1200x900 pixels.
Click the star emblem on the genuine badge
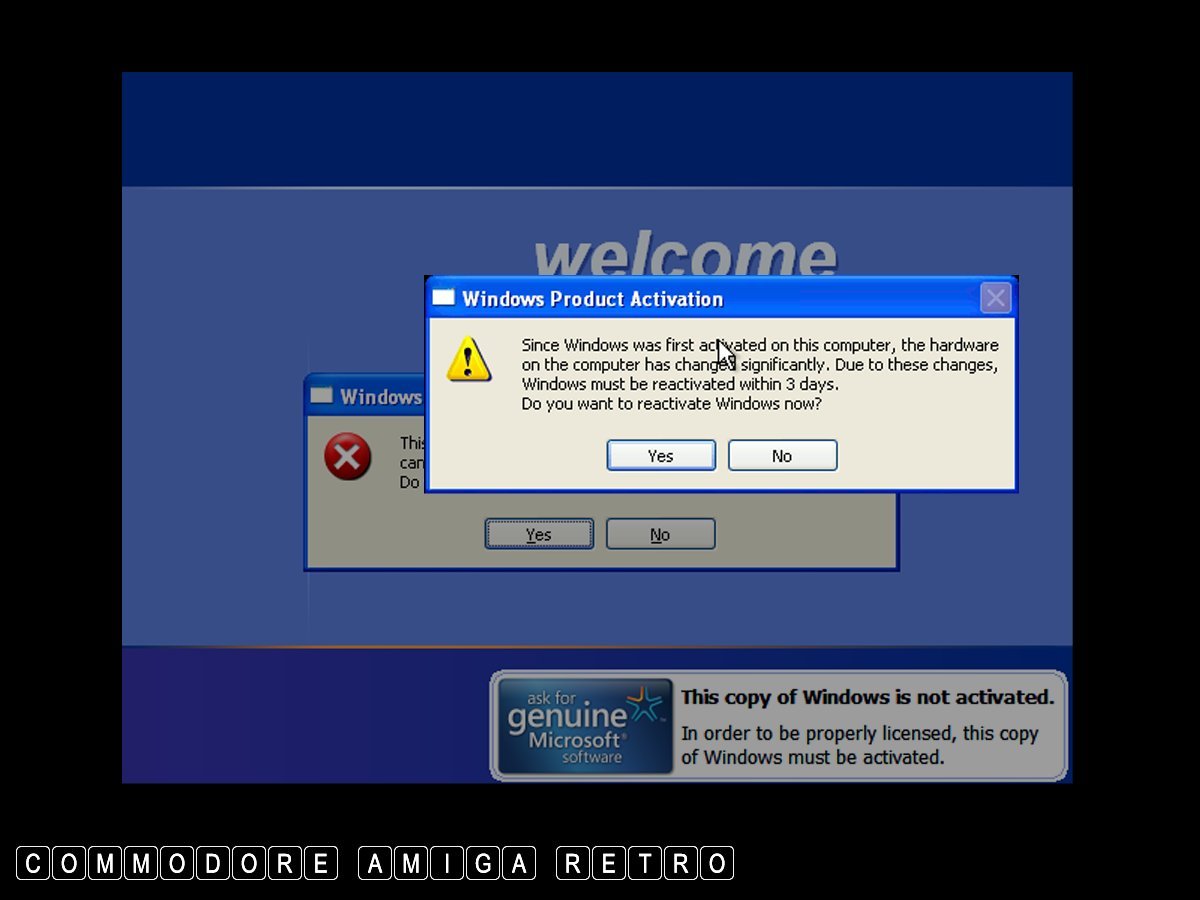tap(645, 703)
